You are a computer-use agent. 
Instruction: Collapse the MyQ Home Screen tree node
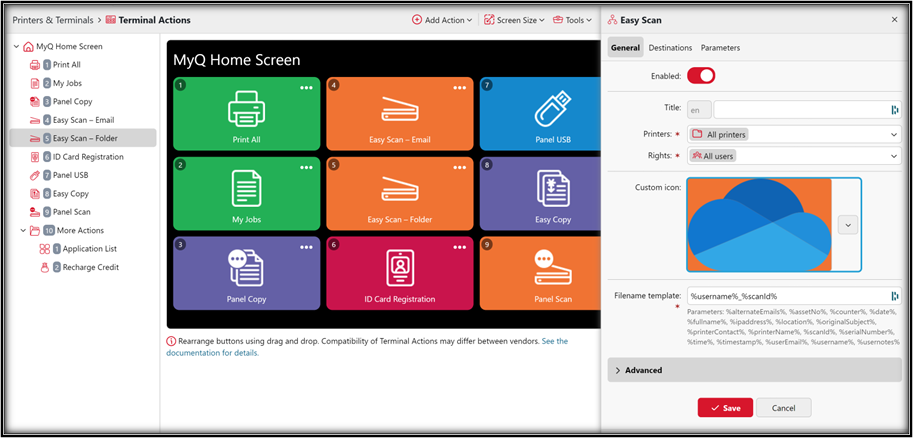point(16,47)
